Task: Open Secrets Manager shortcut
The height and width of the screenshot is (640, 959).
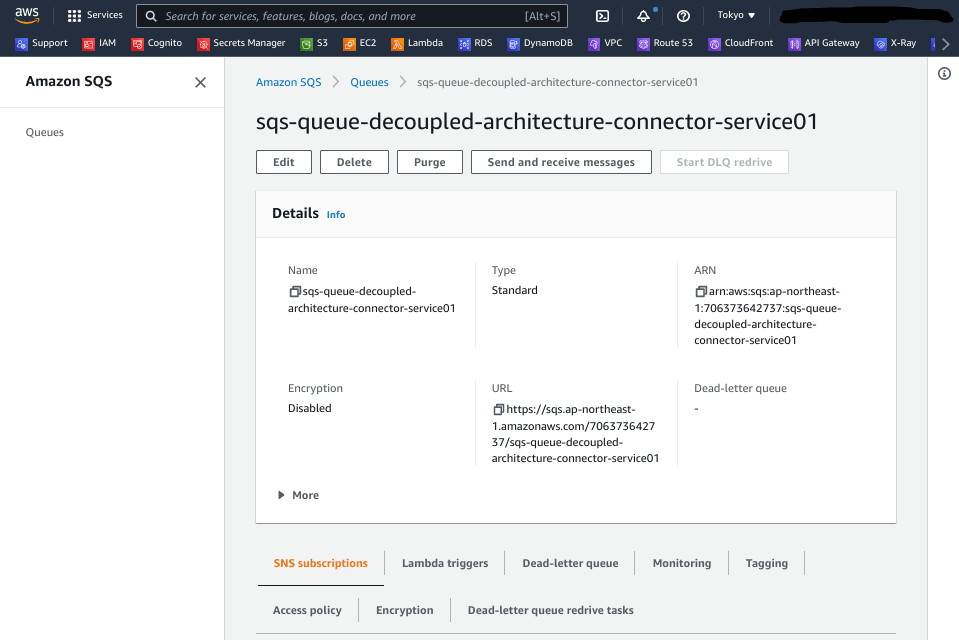Action: (x=241, y=43)
